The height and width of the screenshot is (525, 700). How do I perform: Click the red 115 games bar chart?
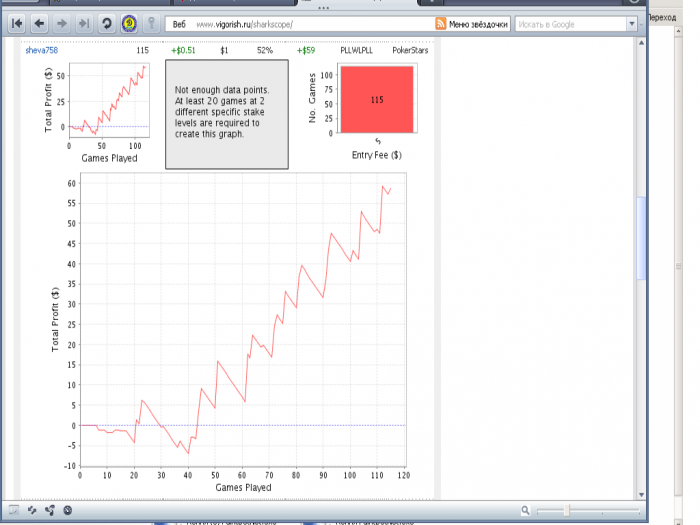tap(377, 99)
